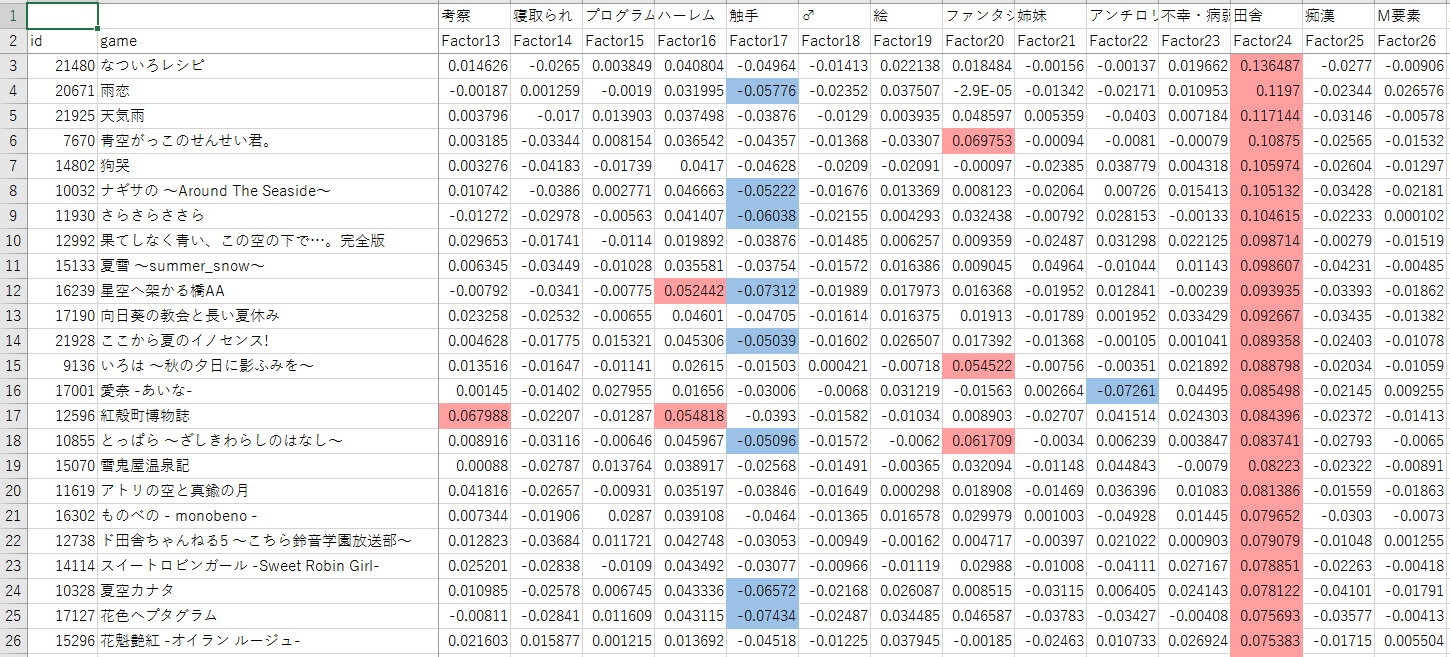Click the red cell with 0.069753
This screenshot has height=657, width=1450.
[978, 140]
